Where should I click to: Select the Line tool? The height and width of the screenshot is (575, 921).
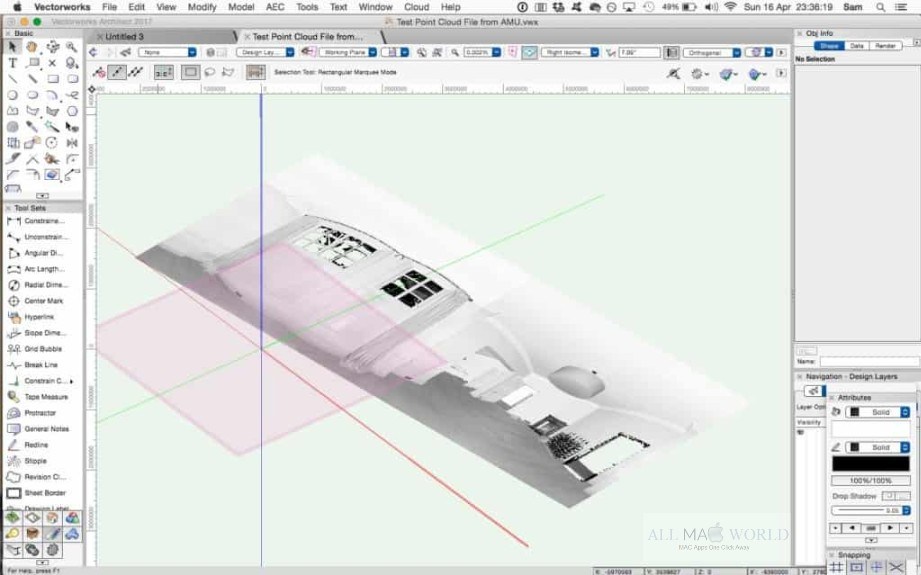tap(12, 78)
